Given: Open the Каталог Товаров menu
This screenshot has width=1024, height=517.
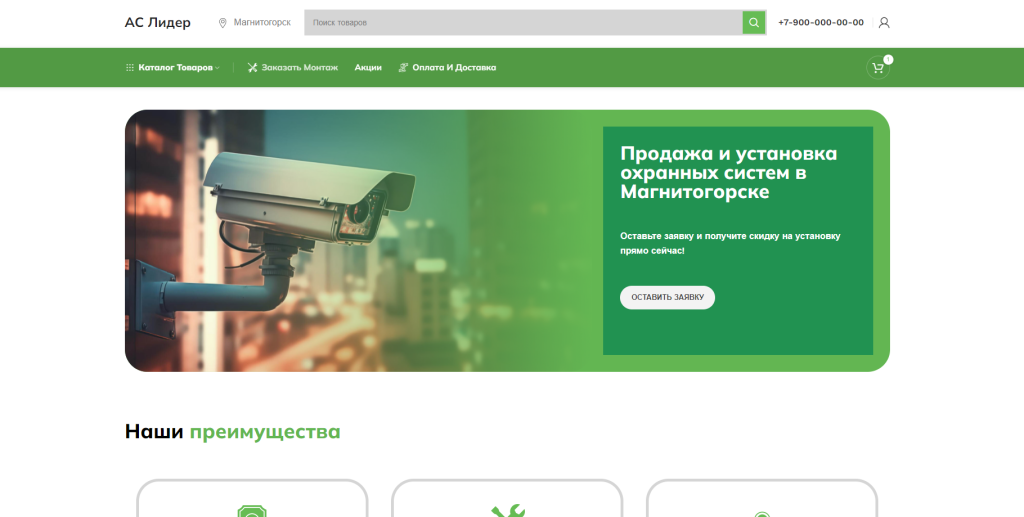Looking at the screenshot, I should 175,68.
